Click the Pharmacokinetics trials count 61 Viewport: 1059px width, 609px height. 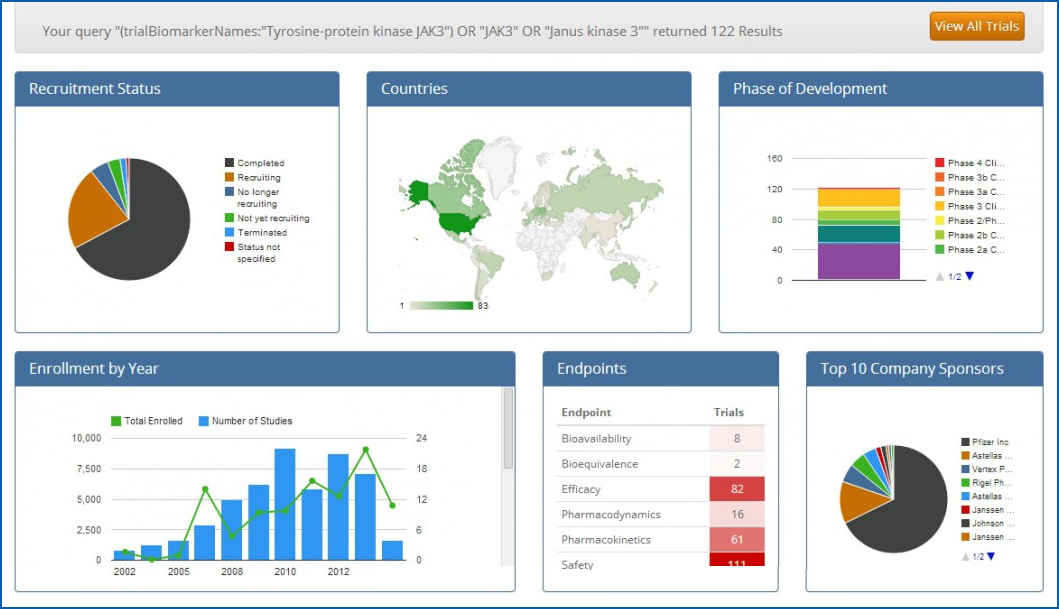[736, 540]
